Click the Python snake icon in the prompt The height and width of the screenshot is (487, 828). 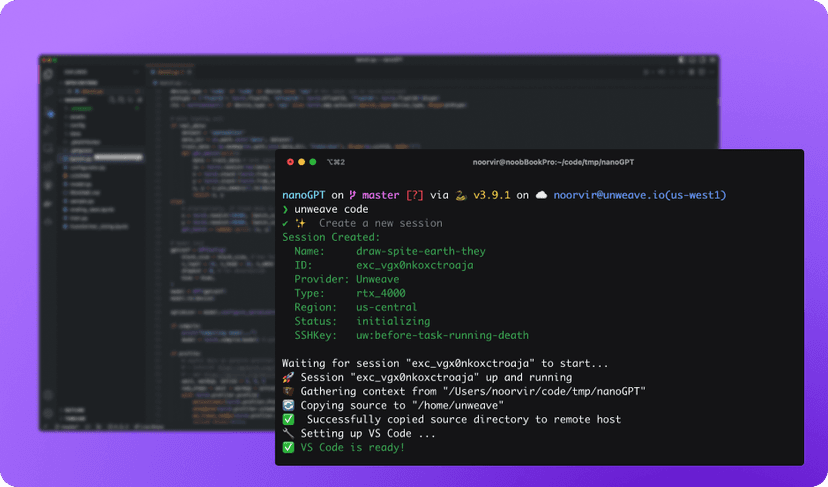click(x=461, y=195)
